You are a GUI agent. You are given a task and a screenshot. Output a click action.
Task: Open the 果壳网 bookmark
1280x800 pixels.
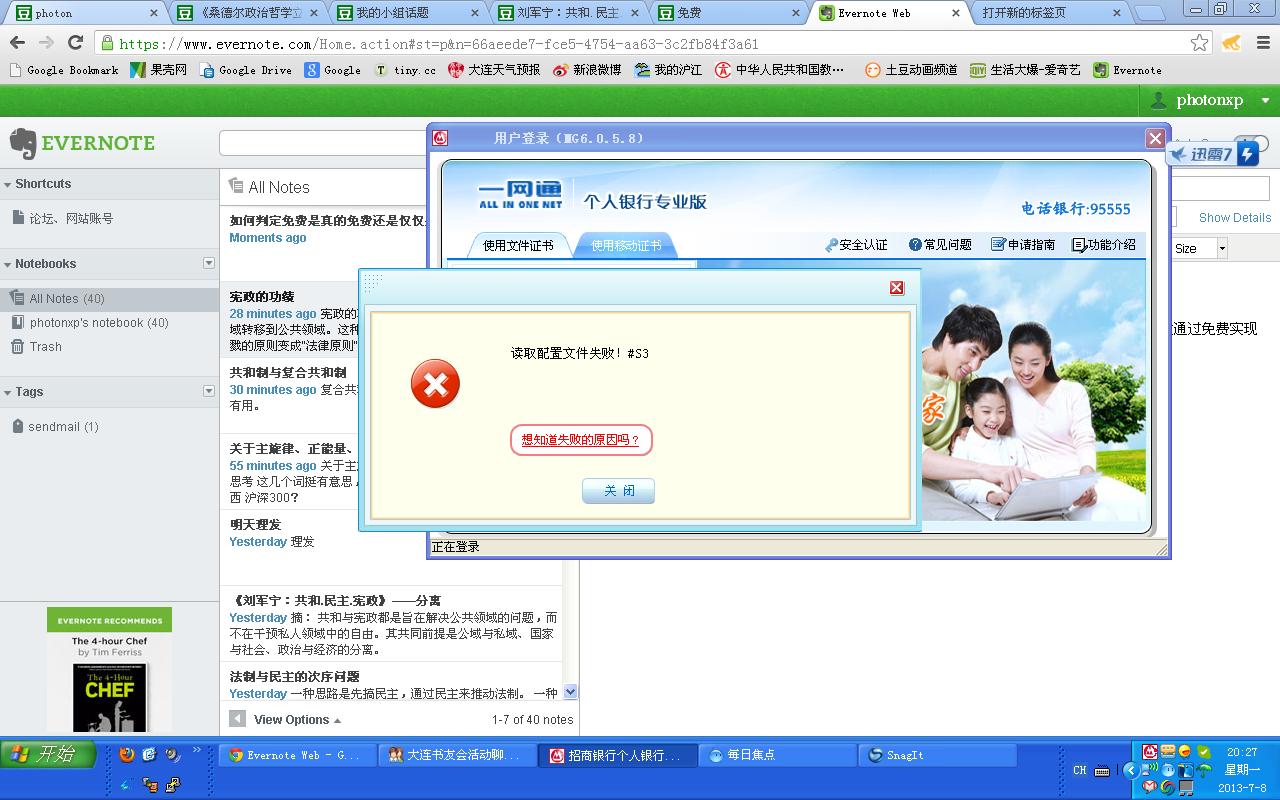click(158, 70)
